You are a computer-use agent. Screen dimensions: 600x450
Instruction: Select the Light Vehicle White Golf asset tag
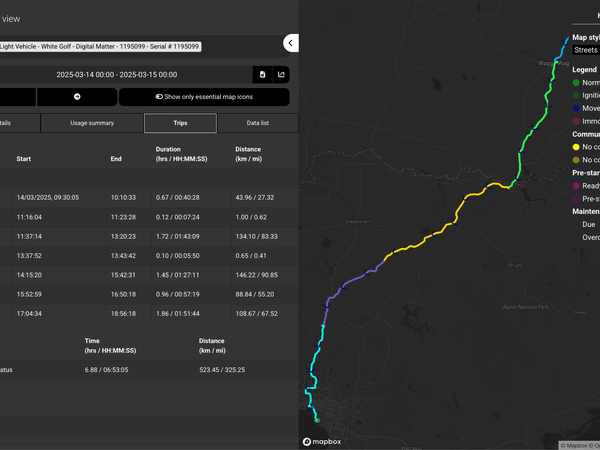(100, 46)
